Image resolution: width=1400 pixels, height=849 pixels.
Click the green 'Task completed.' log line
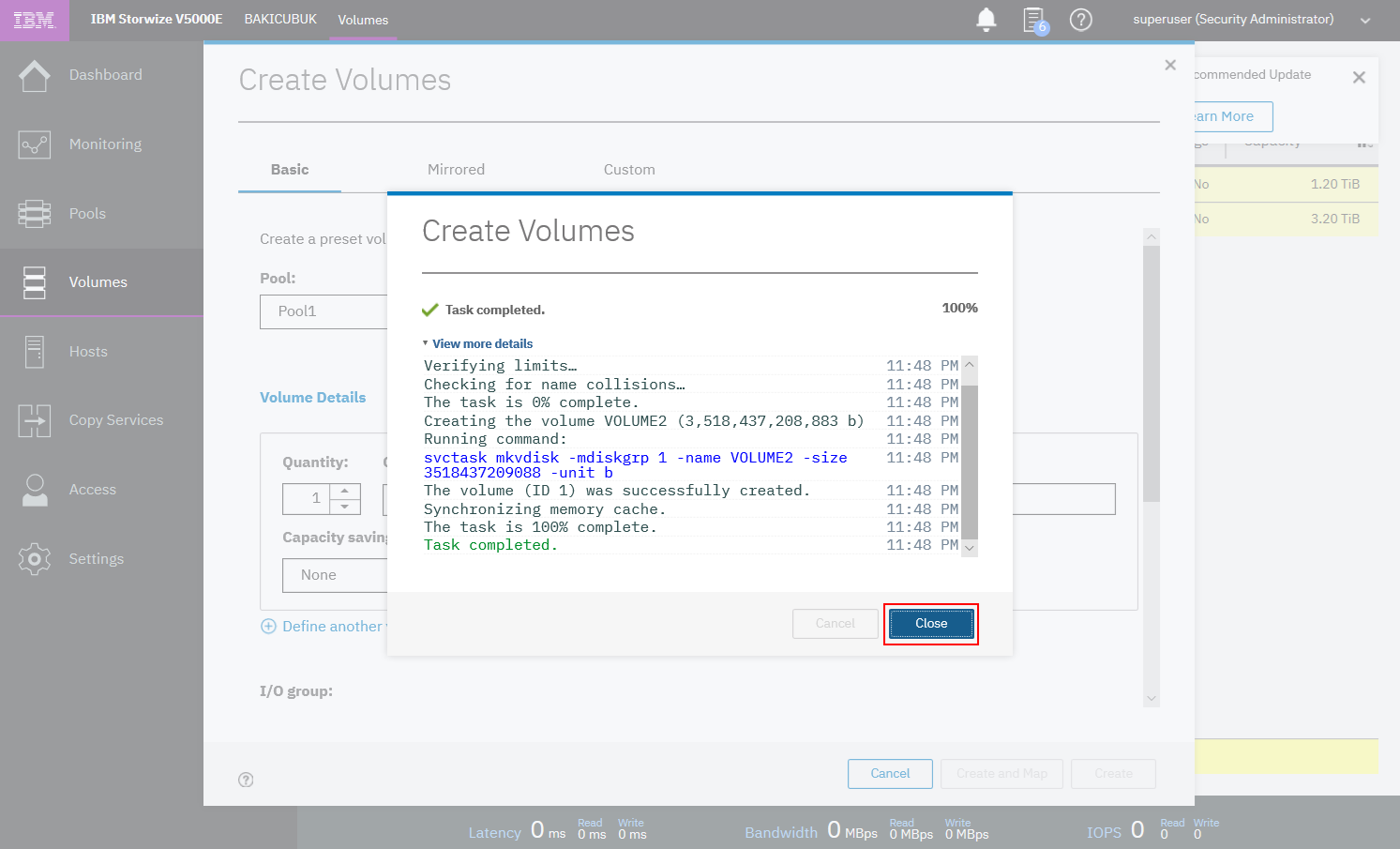(x=490, y=545)
